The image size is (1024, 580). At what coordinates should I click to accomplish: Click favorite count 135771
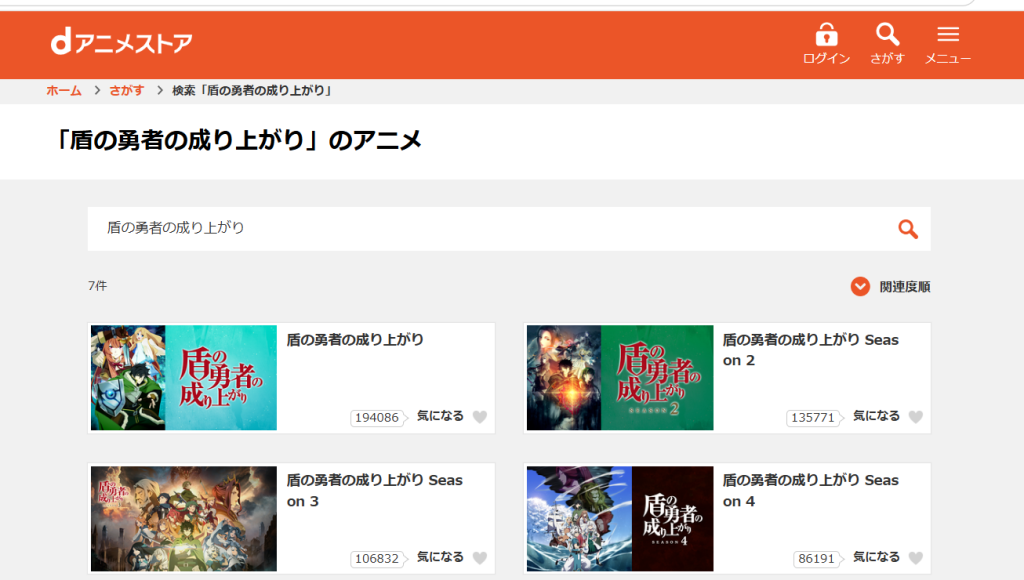[x=813, y=417]
